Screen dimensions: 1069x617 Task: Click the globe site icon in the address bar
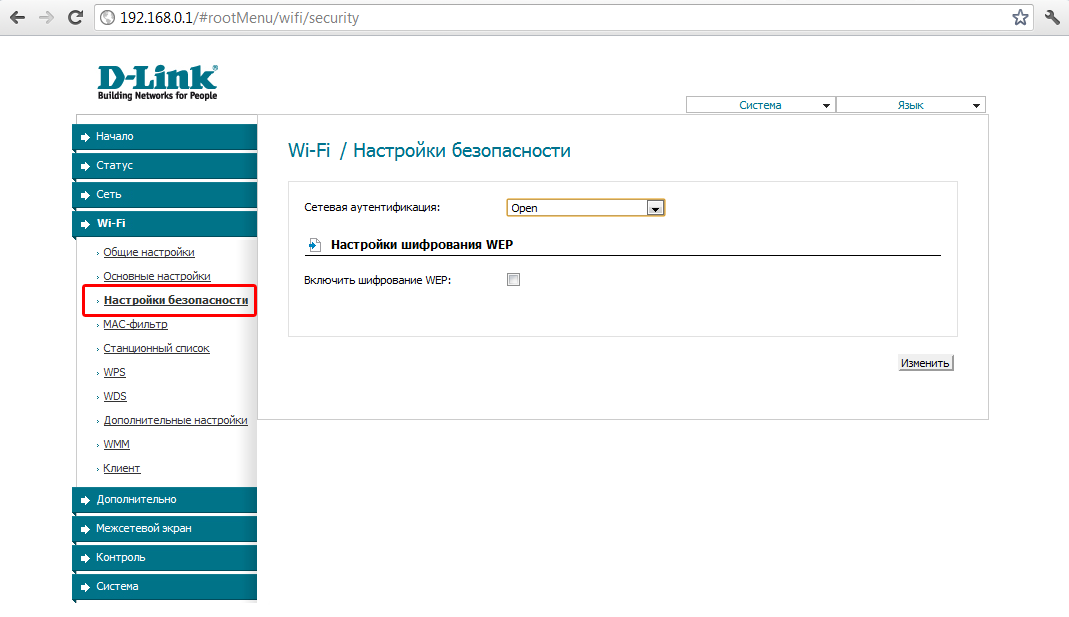click(x=108, y=18)
